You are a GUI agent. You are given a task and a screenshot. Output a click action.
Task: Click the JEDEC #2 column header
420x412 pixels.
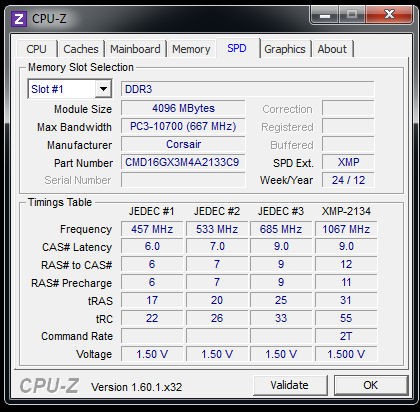coord(217,211)
